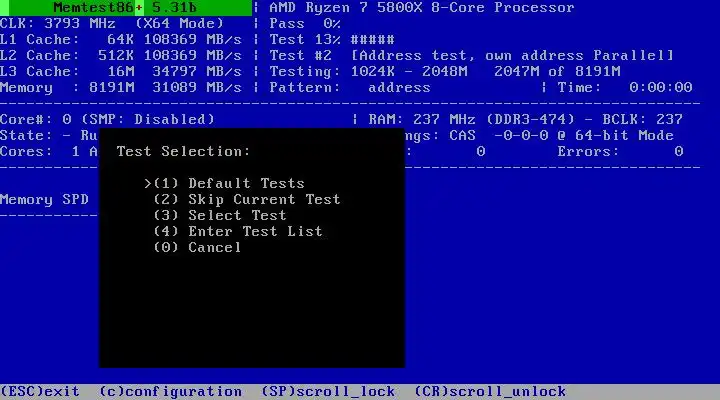Click the Time: 0:00:00 value
The height and width of the screenshot is (400, 720).
click(x=660, y=88)
